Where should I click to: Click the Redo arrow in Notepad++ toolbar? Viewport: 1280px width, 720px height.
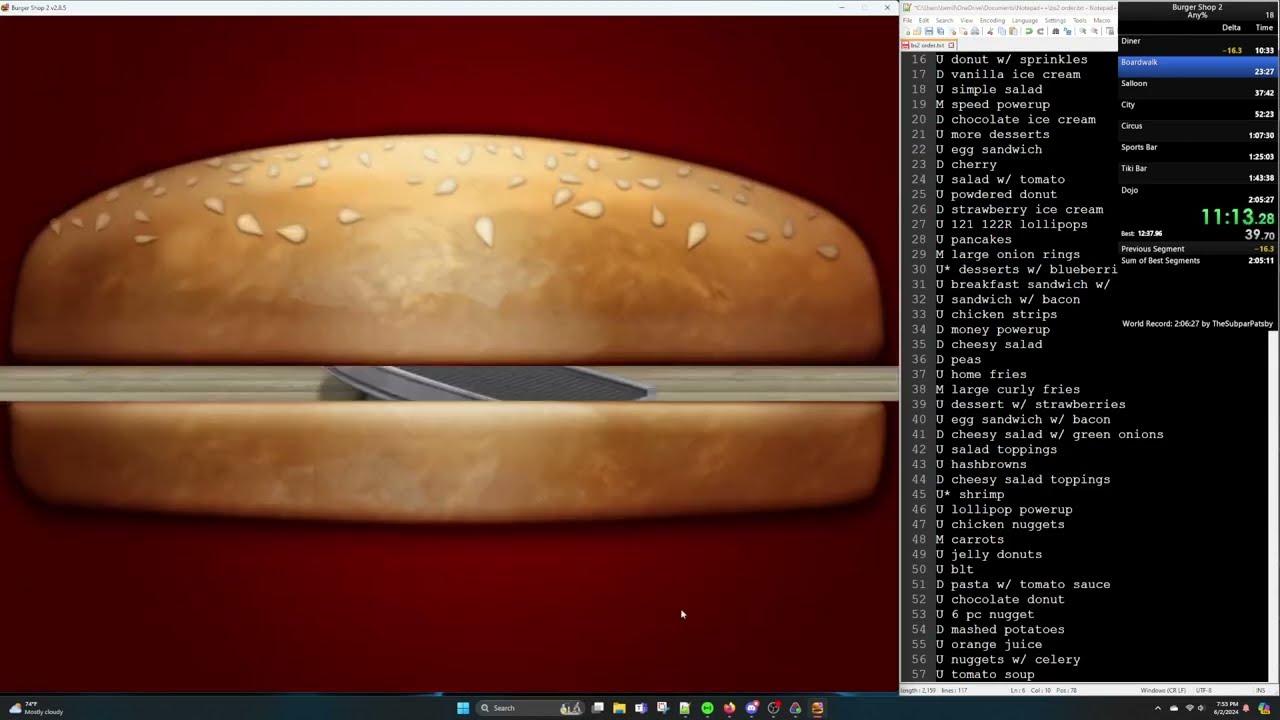coord(1041,31)
